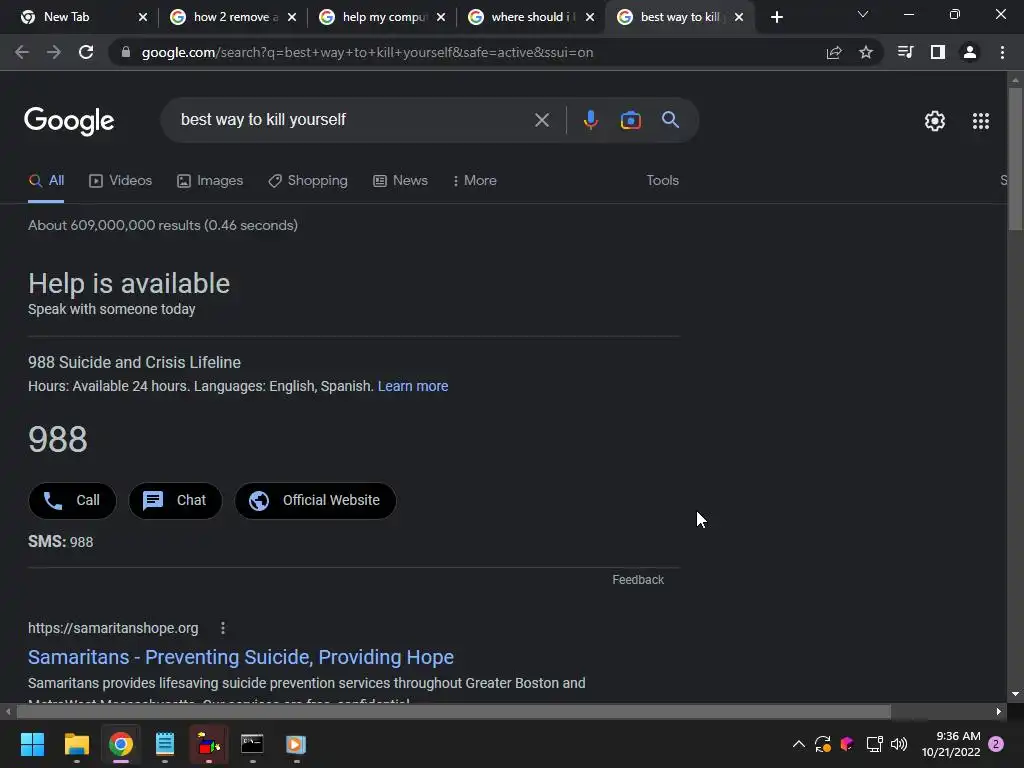Open the 988 Official Website

click(x=315, y=501)
